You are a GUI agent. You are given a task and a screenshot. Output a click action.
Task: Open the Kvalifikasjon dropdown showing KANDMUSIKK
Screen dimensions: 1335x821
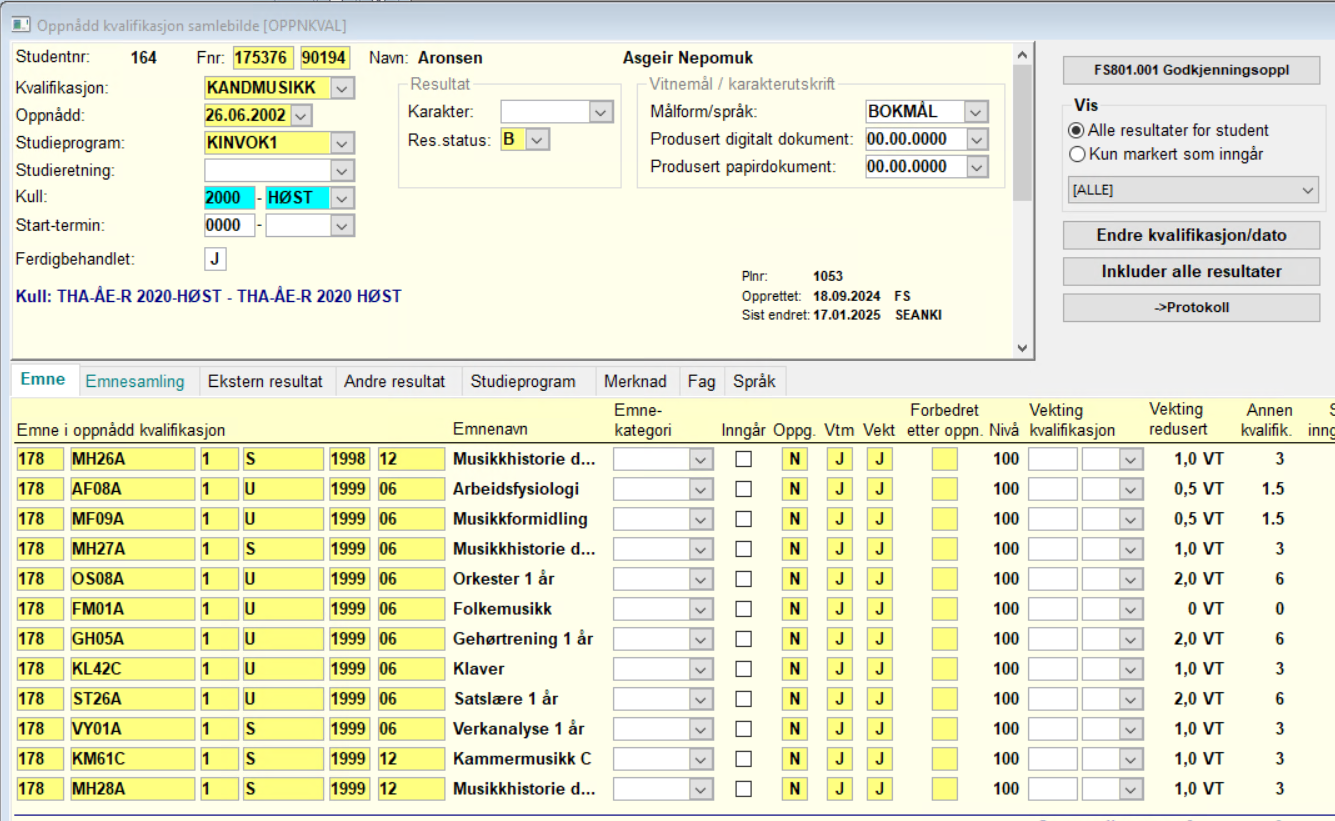[342, 88]
